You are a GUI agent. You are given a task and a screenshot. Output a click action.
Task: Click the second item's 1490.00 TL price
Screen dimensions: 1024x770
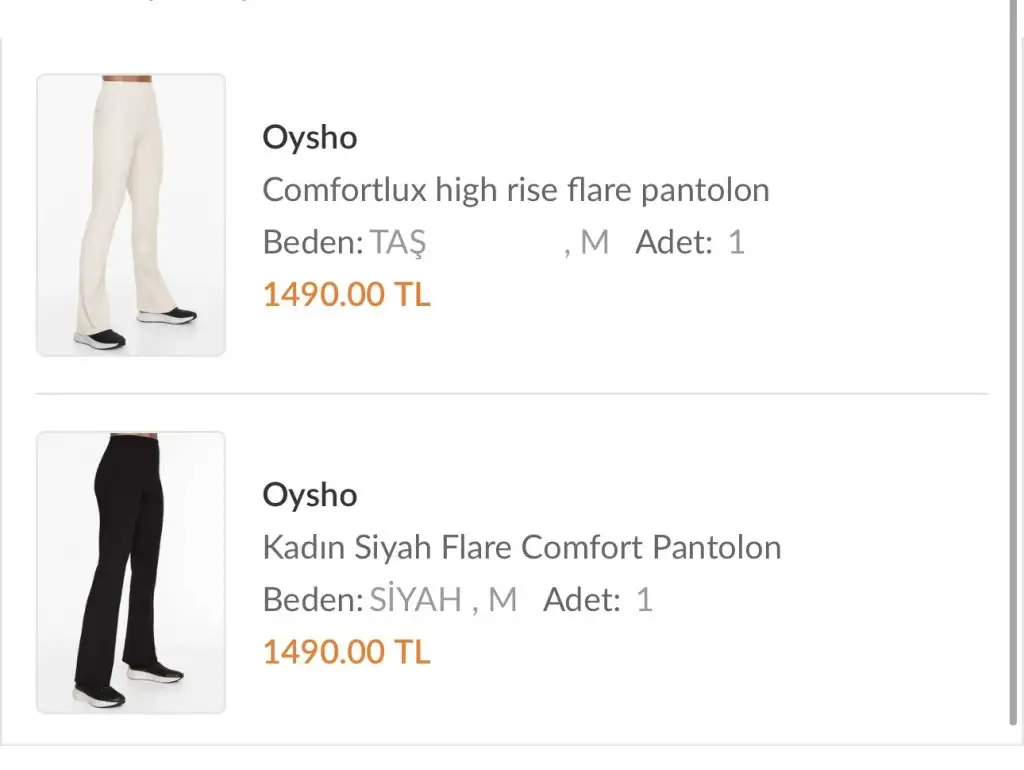click(347, 652)
